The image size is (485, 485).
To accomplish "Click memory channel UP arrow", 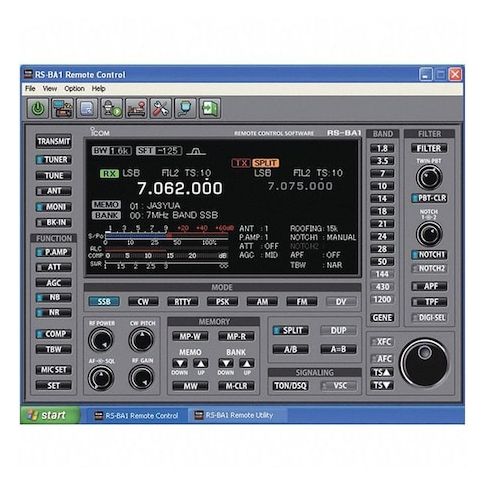I will [x=201, y=363].
